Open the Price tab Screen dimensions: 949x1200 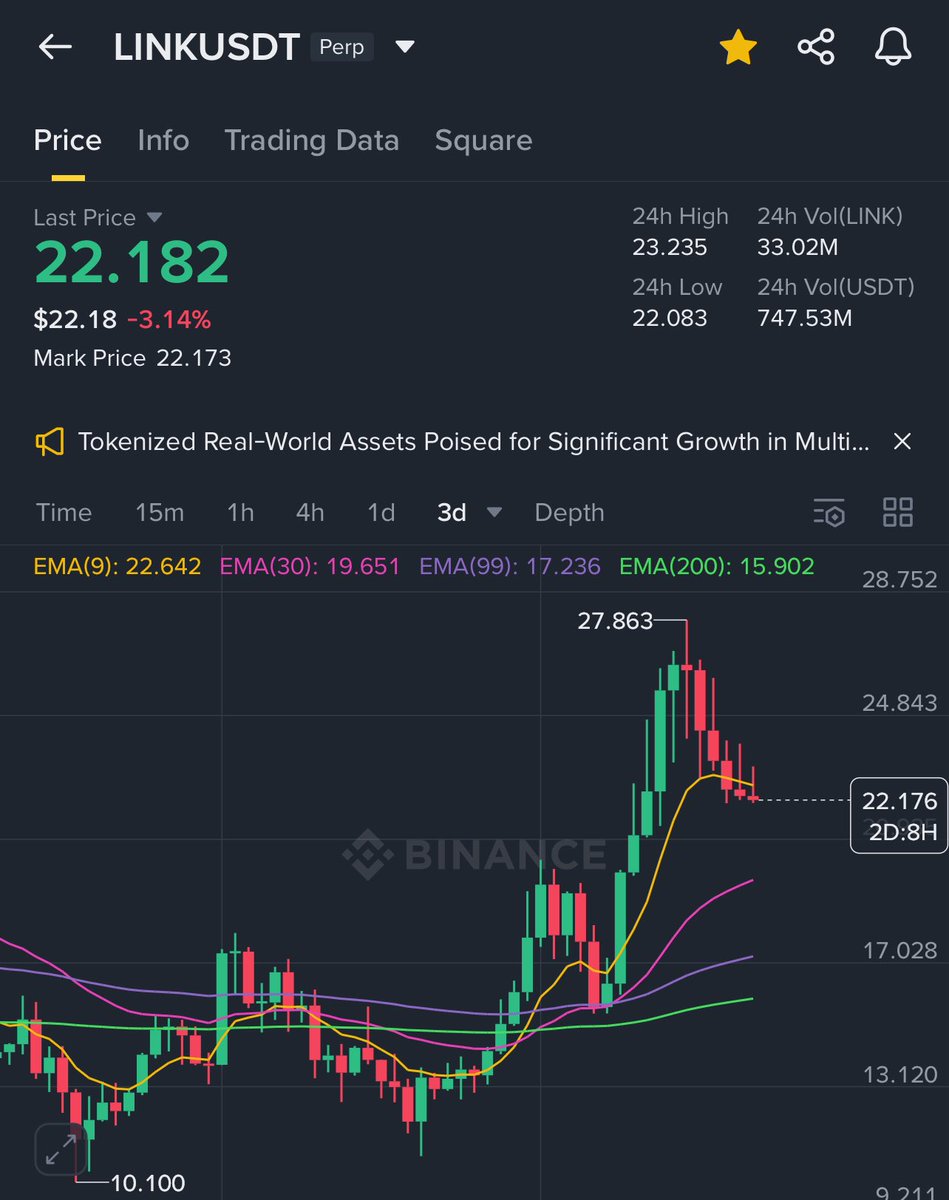click(68, 140)
